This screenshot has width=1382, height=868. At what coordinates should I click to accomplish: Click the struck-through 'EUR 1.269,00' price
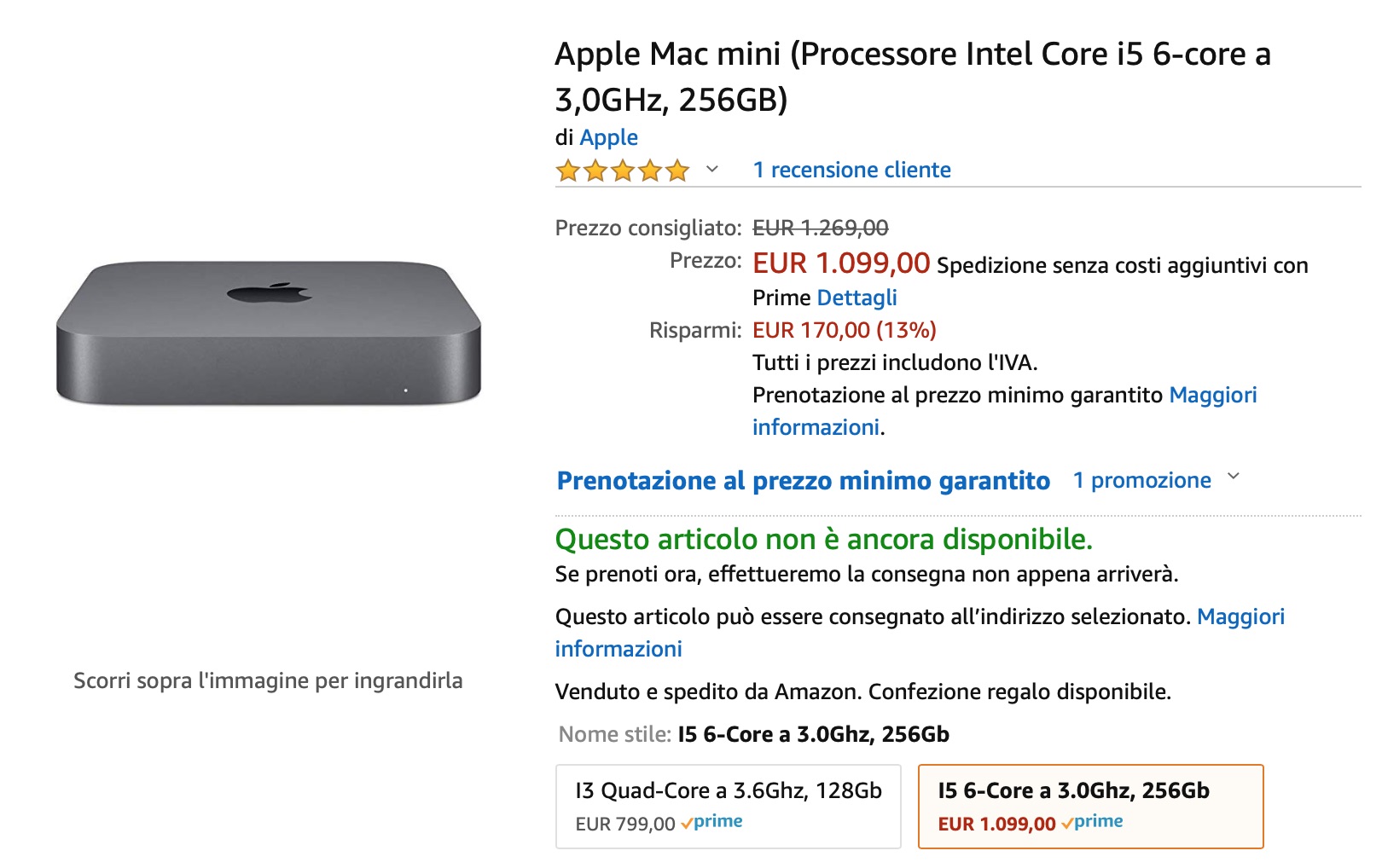pyautogui.click(x=820, y=228)
